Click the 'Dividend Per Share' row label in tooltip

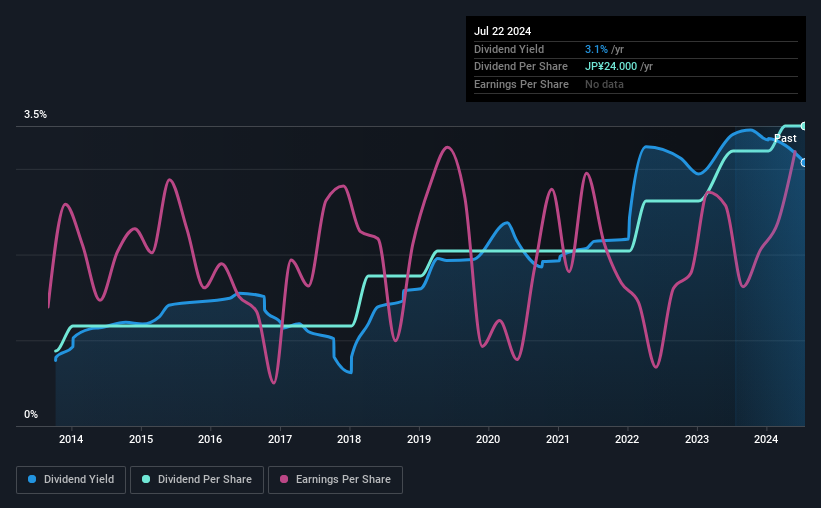(521, 67)
